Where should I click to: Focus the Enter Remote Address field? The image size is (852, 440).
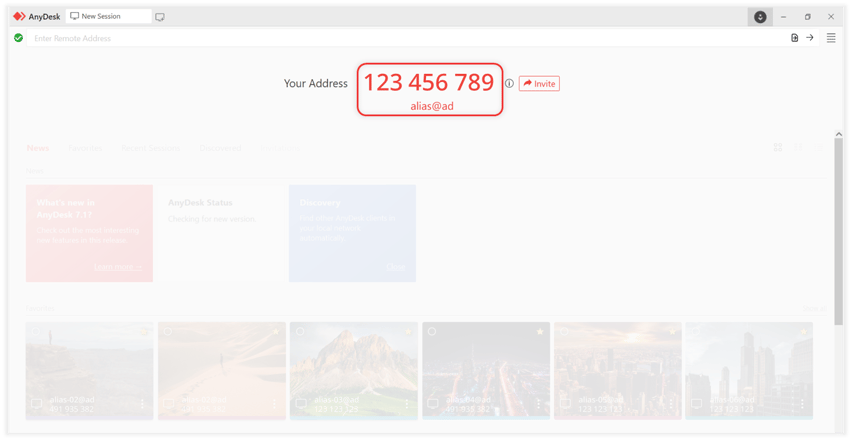pos(408,38)
